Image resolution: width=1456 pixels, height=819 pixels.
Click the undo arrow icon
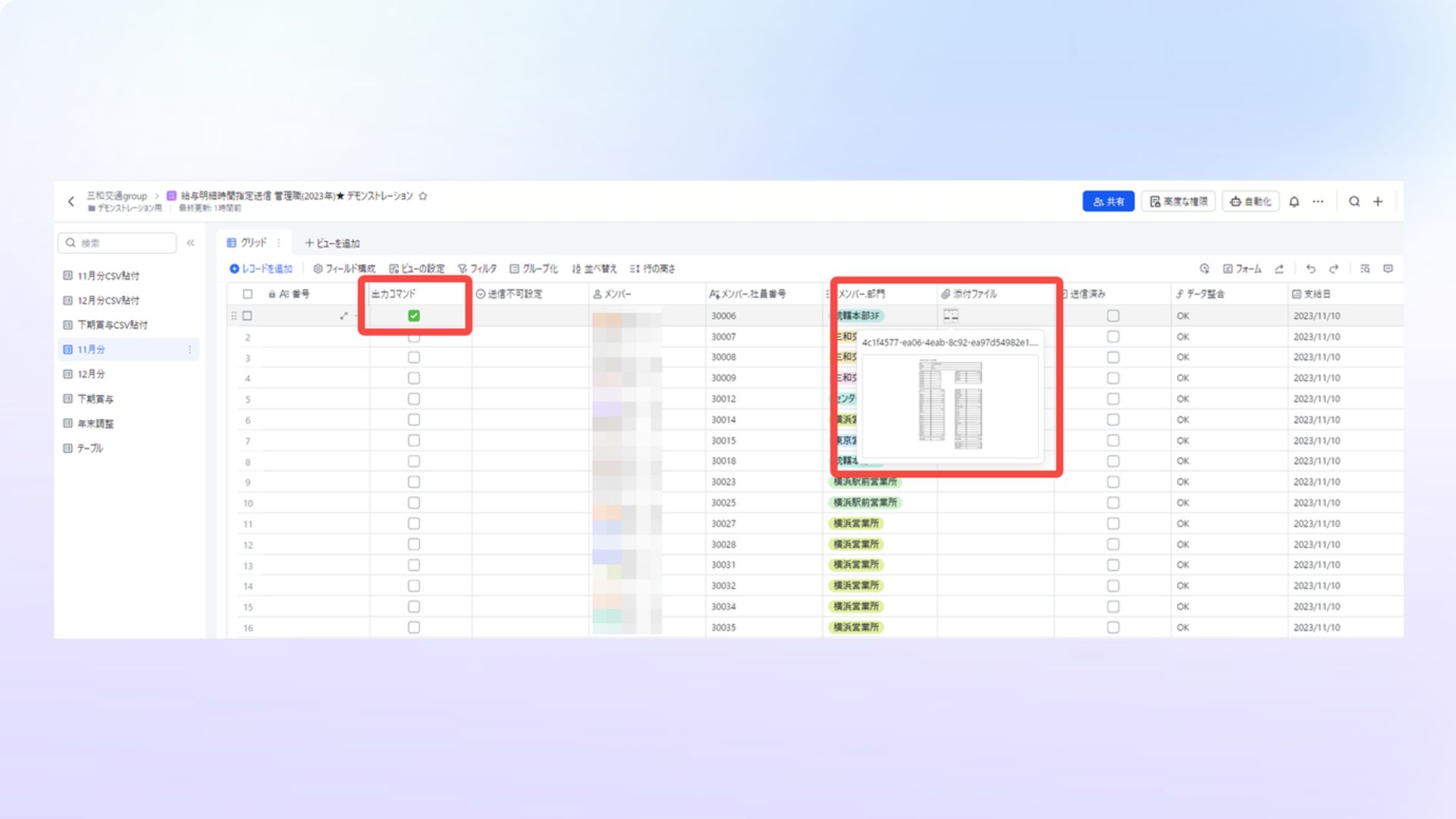click(x=1310, y=269)
